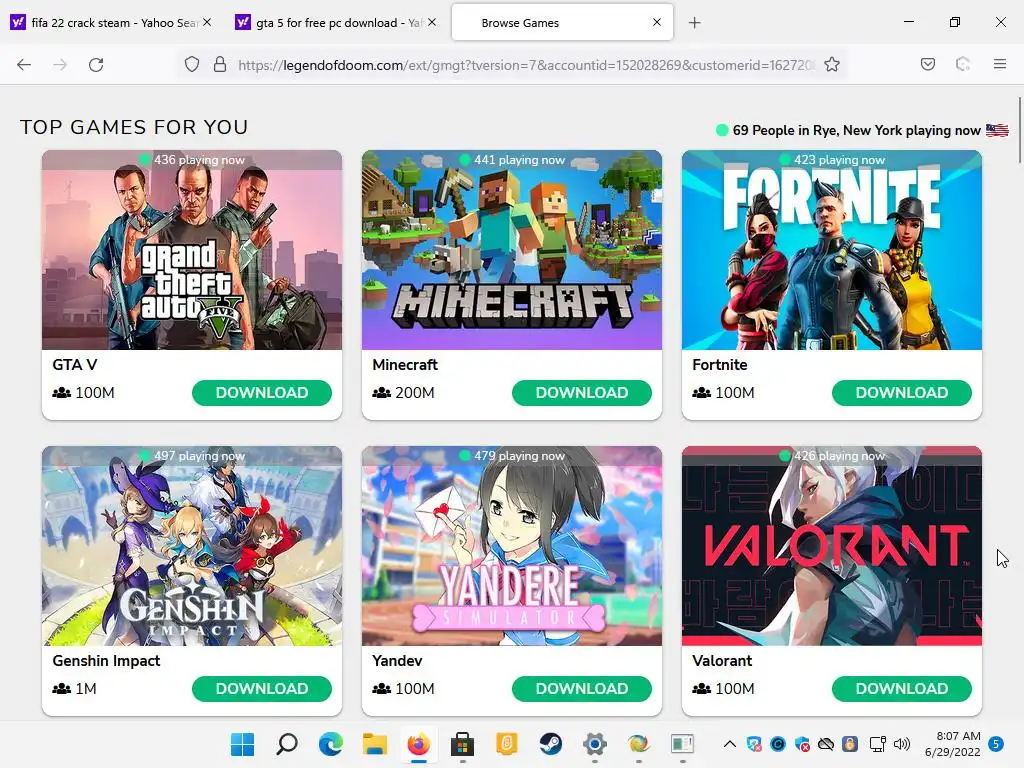The image size is (1024, 768).
Task: Open the gear settings taskbar app
Action: 594,744
